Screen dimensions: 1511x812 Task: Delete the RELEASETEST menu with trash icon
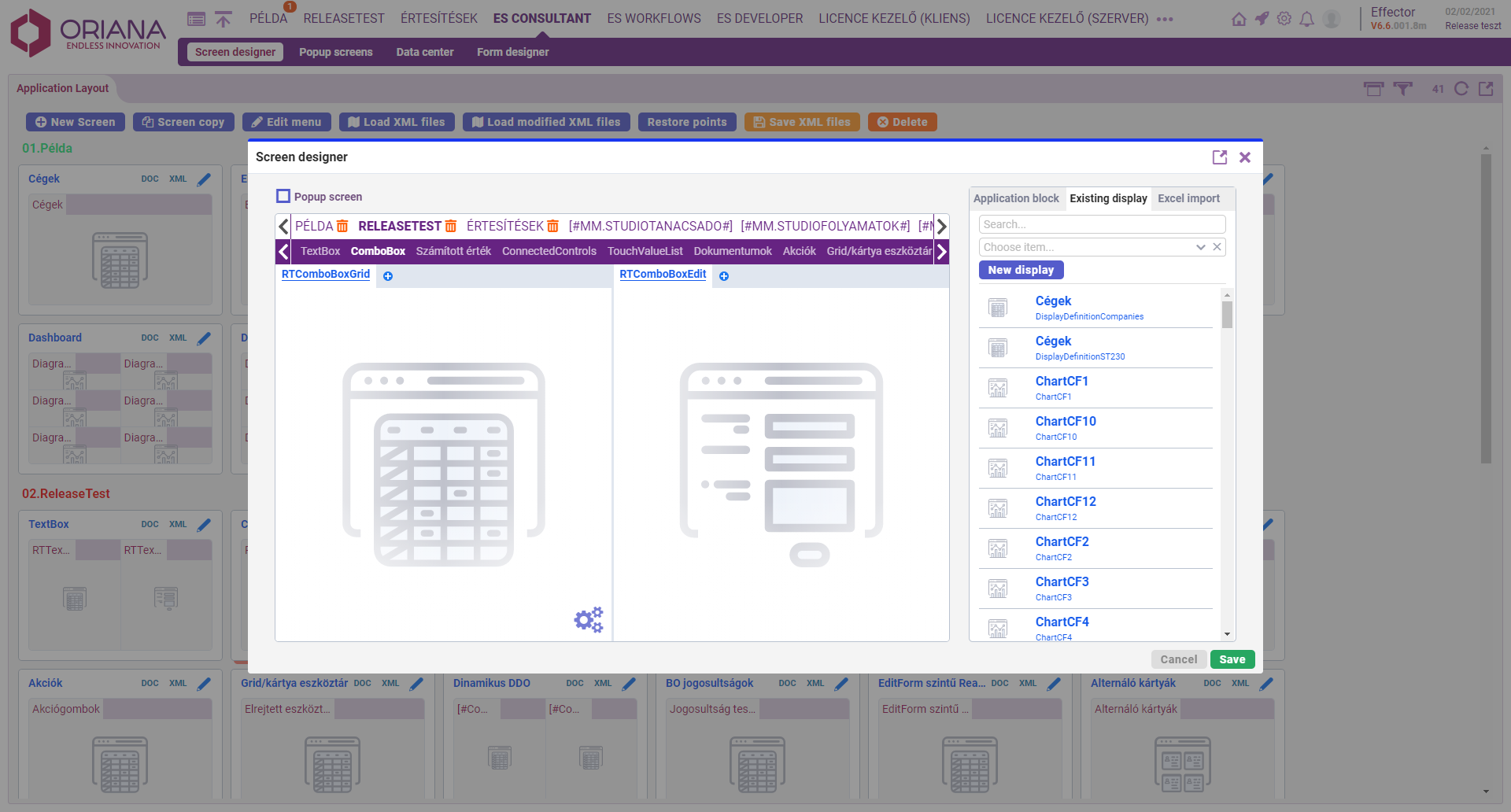pos(451,227)
